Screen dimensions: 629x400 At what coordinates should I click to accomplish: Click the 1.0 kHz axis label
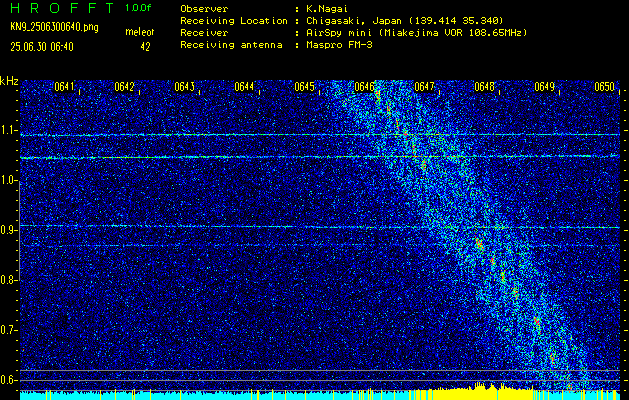pos(8,180)
